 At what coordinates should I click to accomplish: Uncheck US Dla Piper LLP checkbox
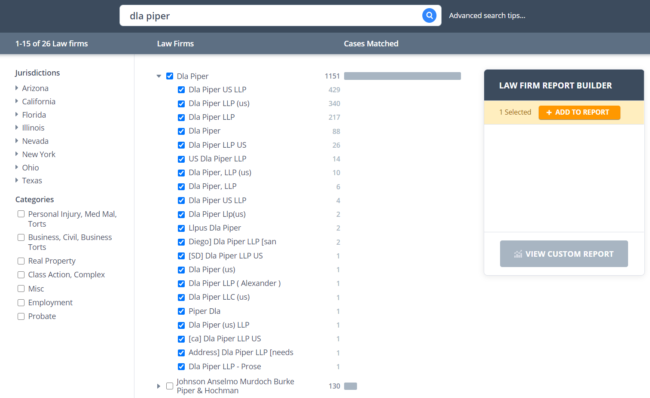click(181, 159)
